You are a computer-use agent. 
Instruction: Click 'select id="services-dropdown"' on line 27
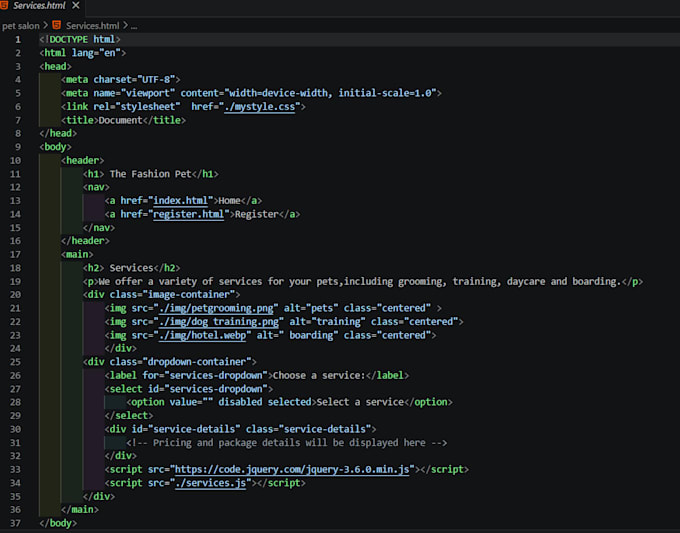(x=189, y=389)
